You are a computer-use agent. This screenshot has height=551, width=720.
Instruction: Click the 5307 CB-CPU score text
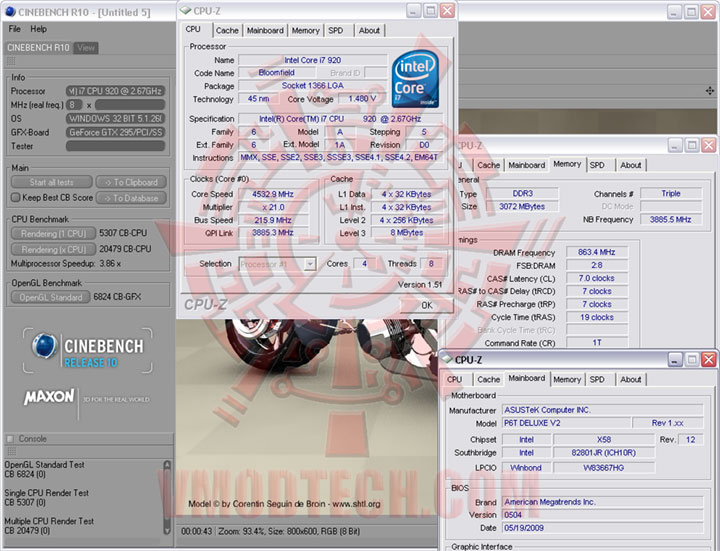[123, 233]
